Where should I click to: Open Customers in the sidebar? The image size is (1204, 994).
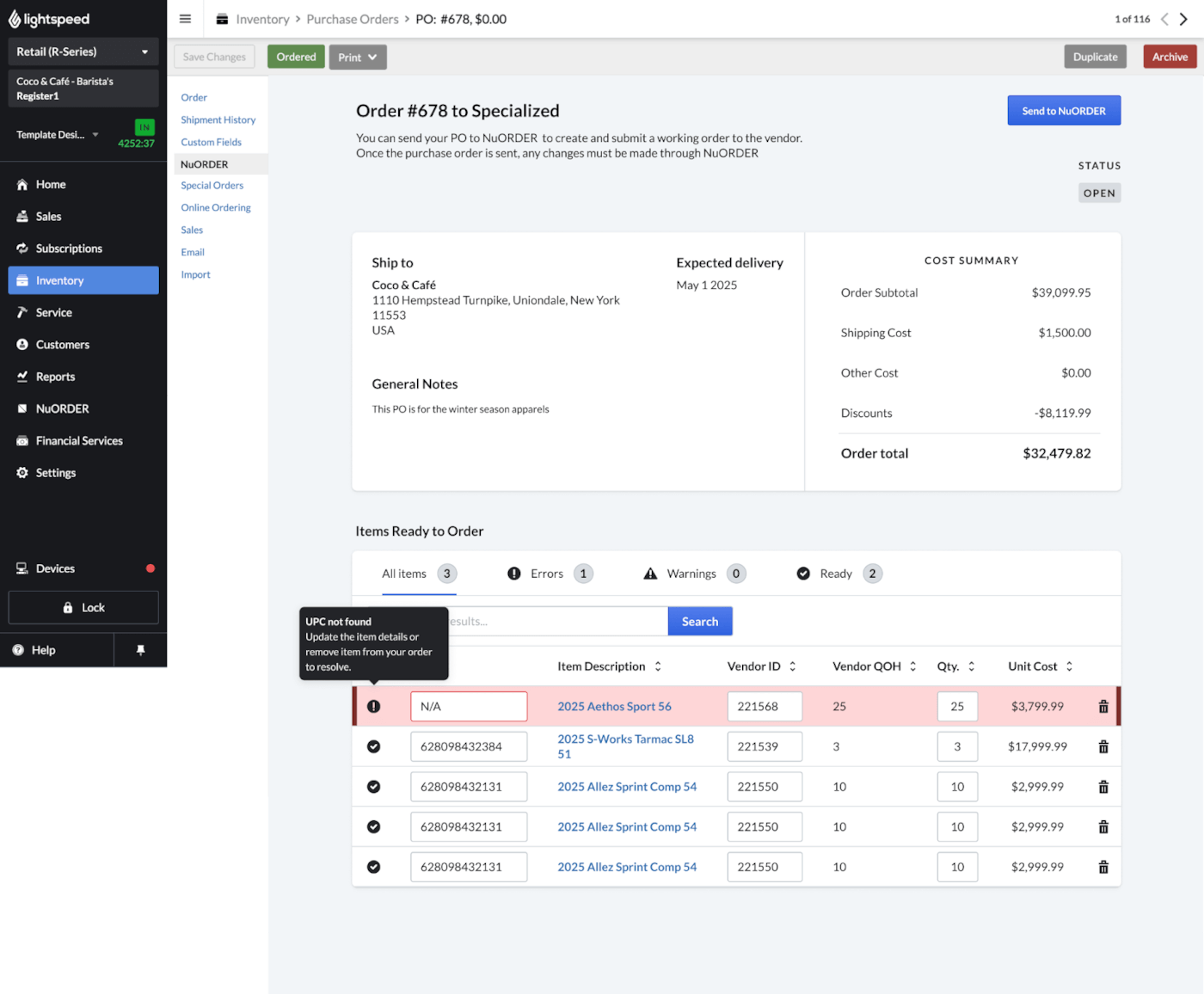[x=83, y=345]
